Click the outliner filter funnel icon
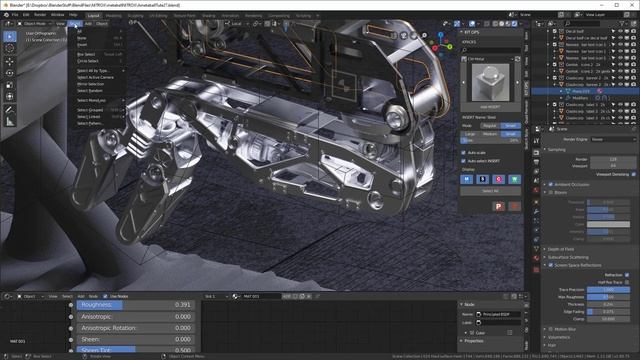The height and width of the screenshot is (360, 640). pyautogui.click(x=623, y=24)
